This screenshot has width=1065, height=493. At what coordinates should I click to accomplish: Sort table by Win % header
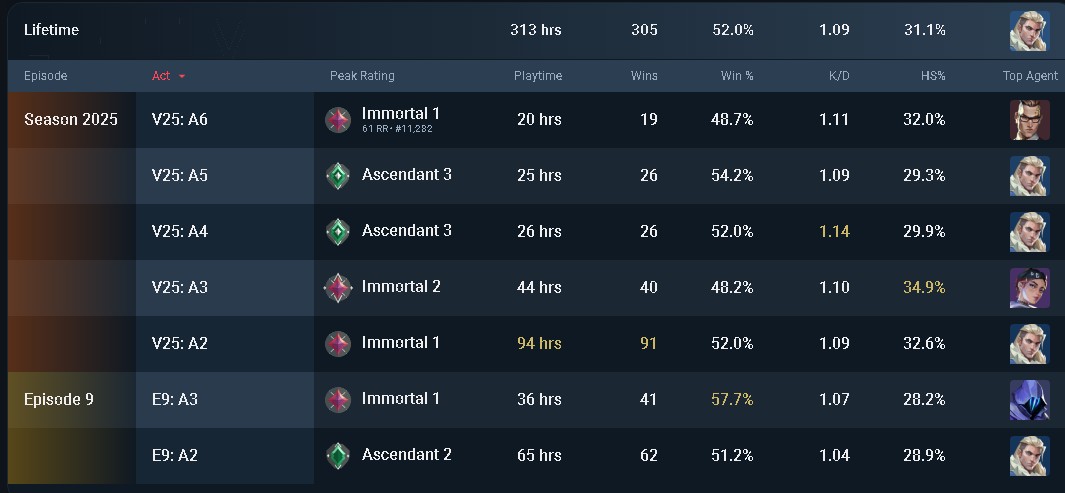737,76
